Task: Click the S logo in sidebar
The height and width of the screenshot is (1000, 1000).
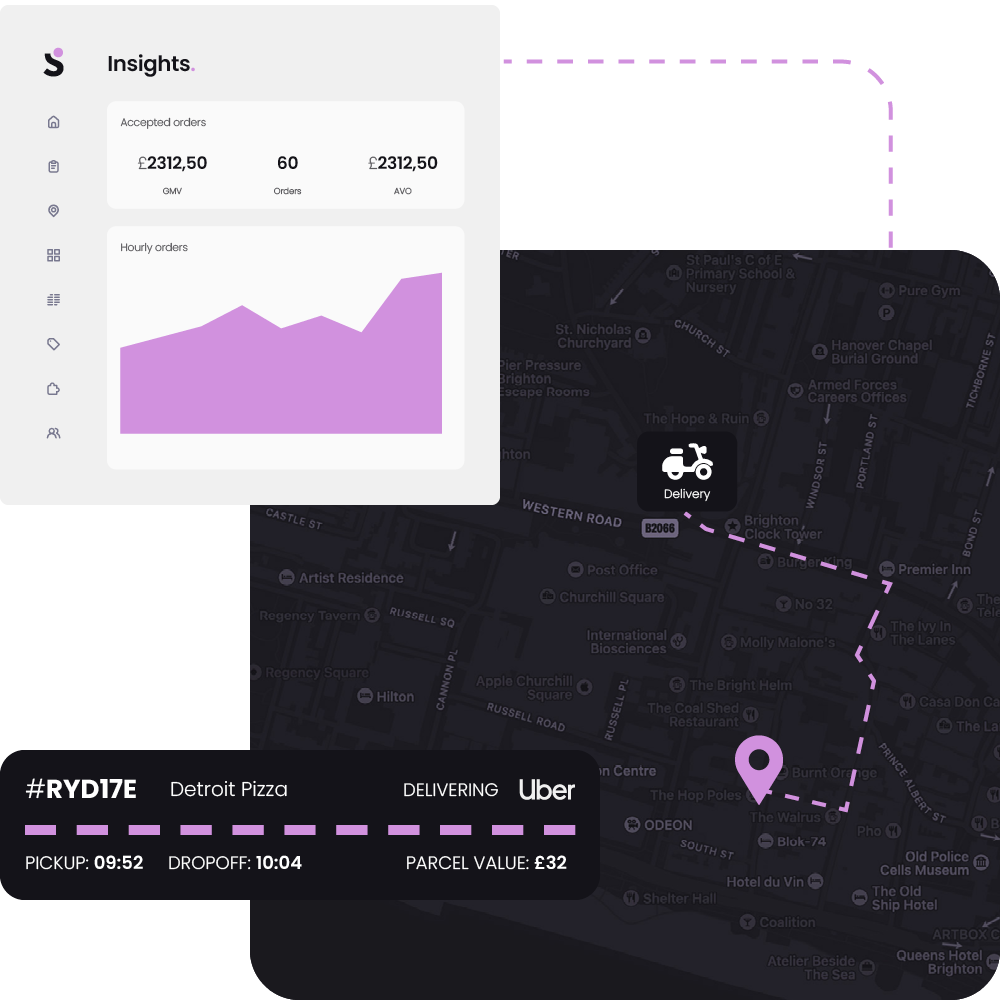Action: tap(54, 62)
